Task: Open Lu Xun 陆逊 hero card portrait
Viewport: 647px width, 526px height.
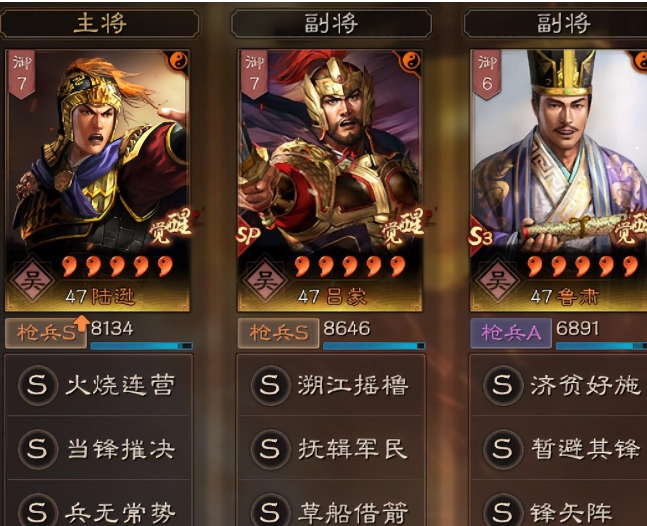Action: 97,180
